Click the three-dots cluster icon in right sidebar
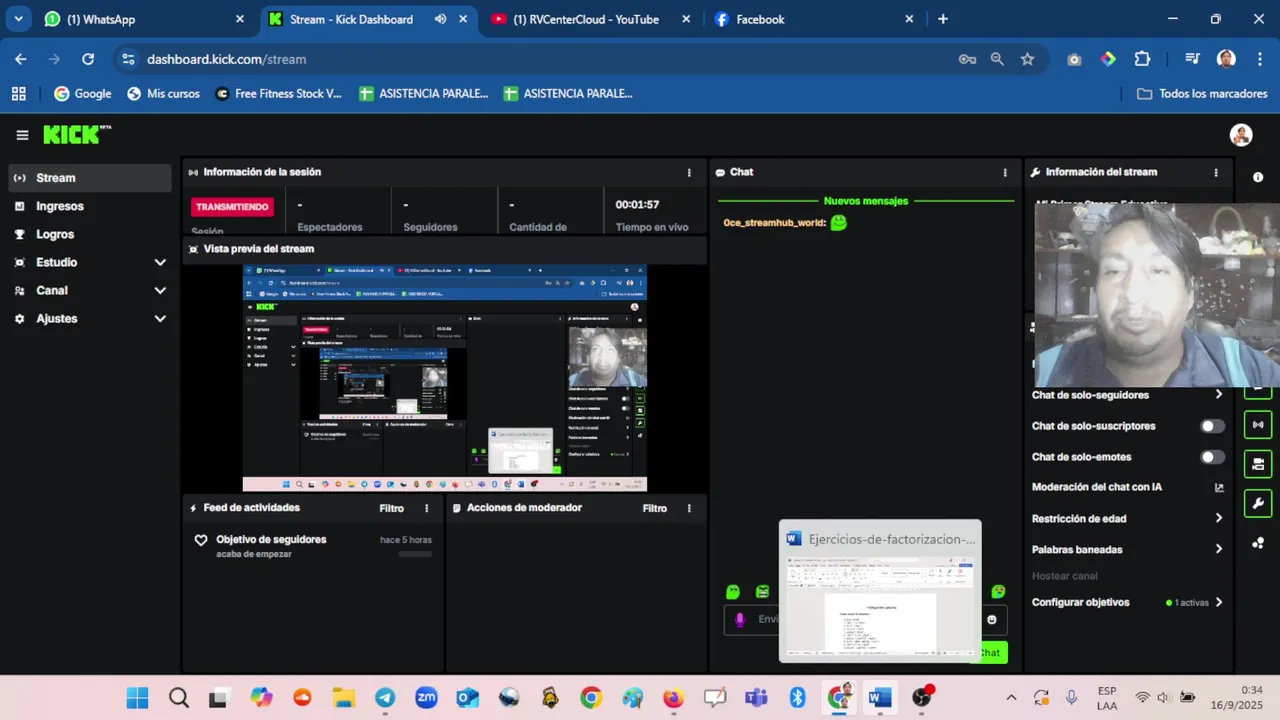The image size is (1280, 720). tap(1258, 543)
